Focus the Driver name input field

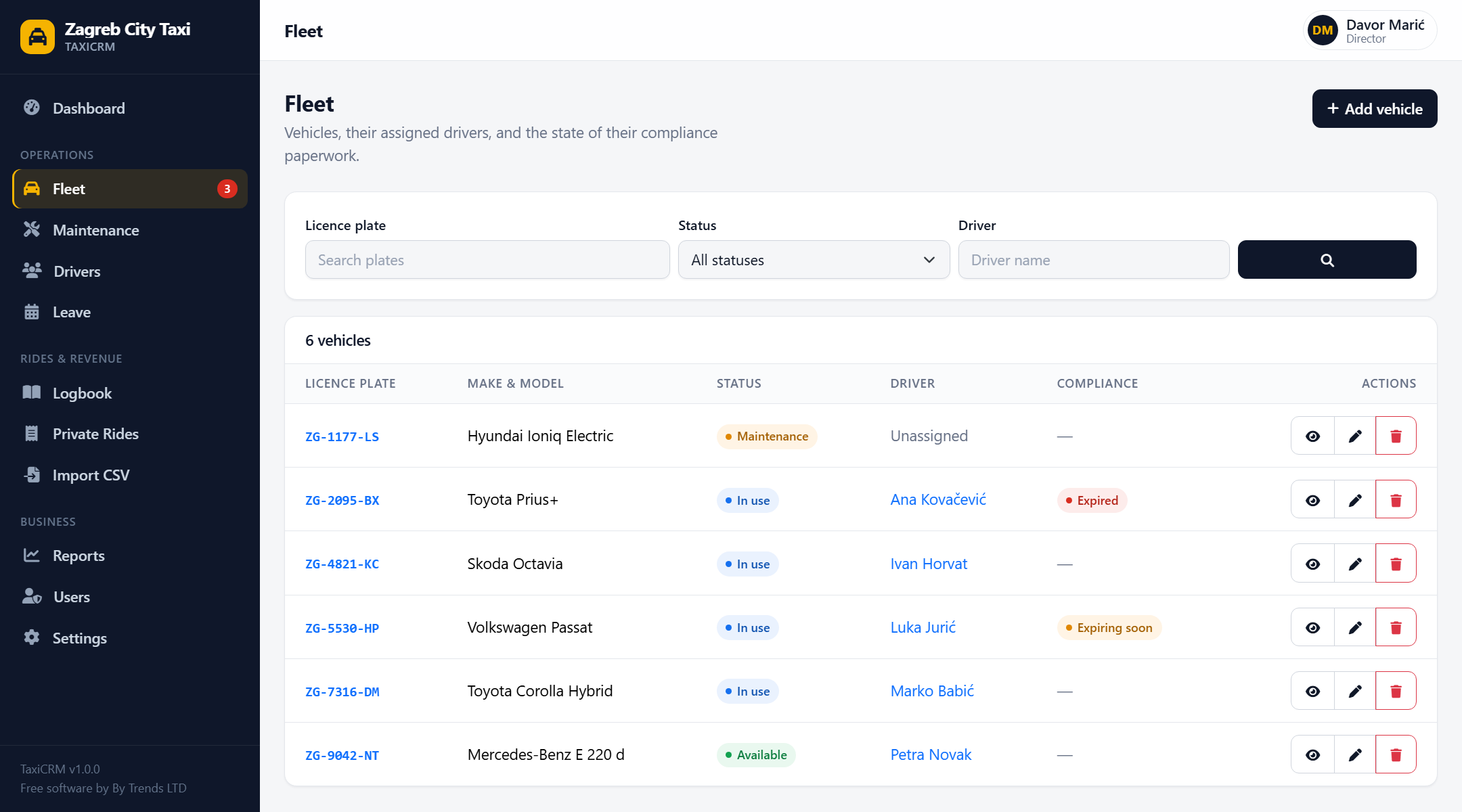(x=1094, y=260)
